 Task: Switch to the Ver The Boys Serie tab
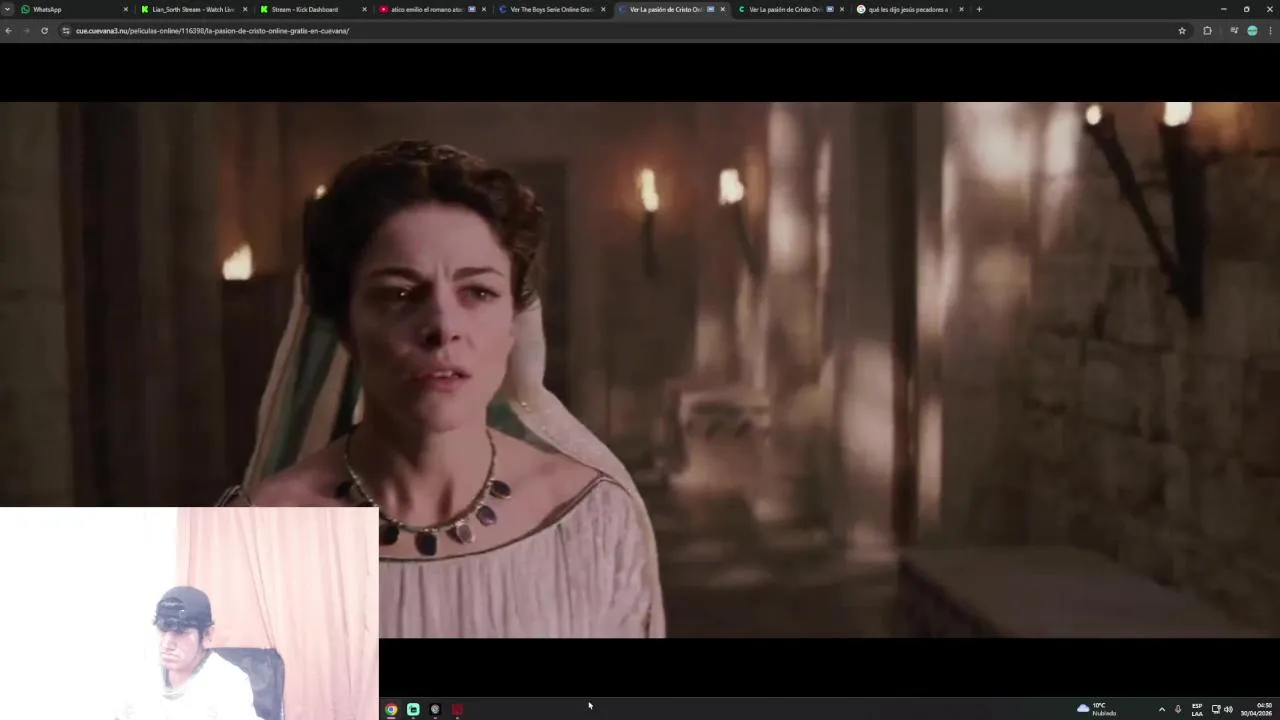(x=551, y=9)
